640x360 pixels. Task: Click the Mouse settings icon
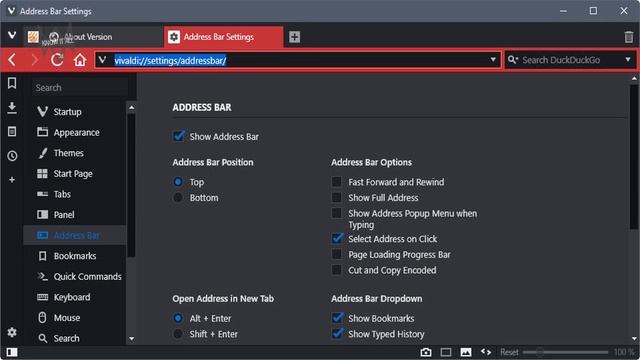[x=42, y=318]
